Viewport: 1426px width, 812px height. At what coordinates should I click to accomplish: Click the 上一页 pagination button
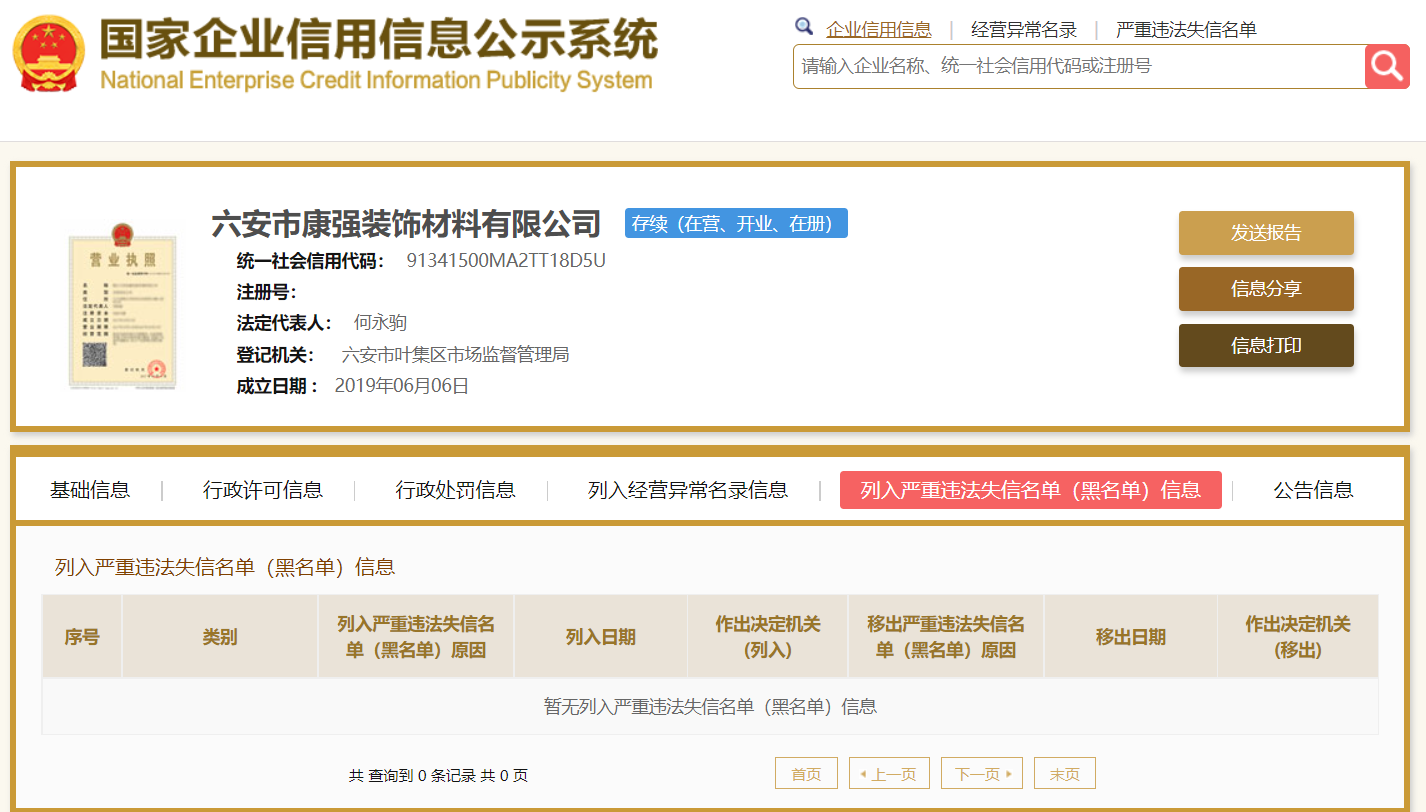889,773
